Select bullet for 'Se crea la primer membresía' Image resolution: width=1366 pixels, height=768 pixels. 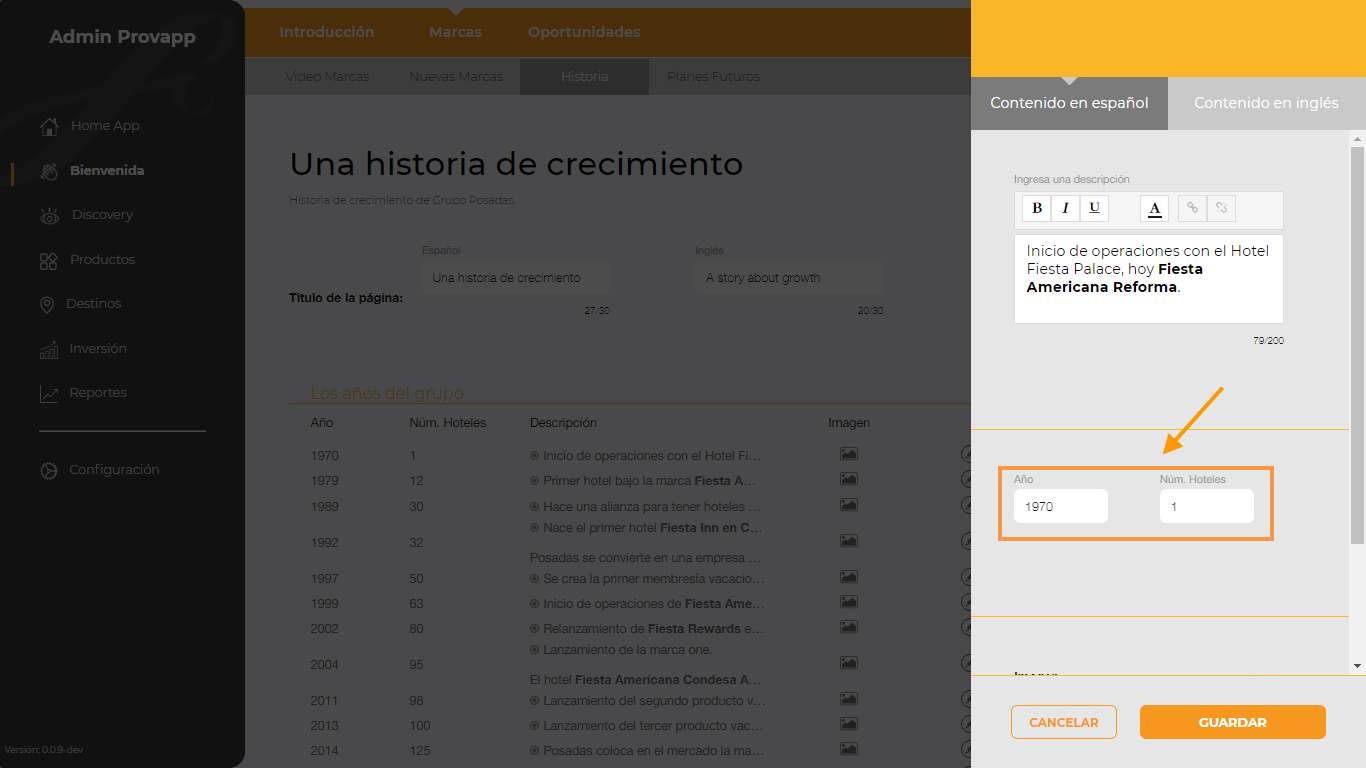click(x=534, y=578)
